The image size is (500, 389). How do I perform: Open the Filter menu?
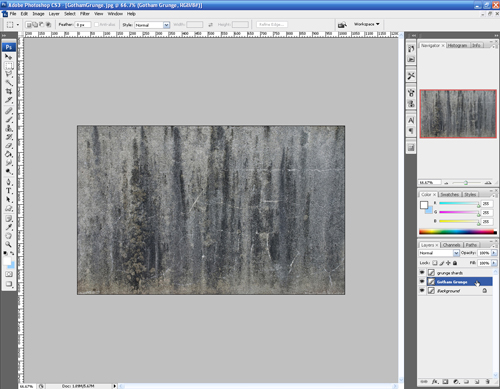[85, 14]
